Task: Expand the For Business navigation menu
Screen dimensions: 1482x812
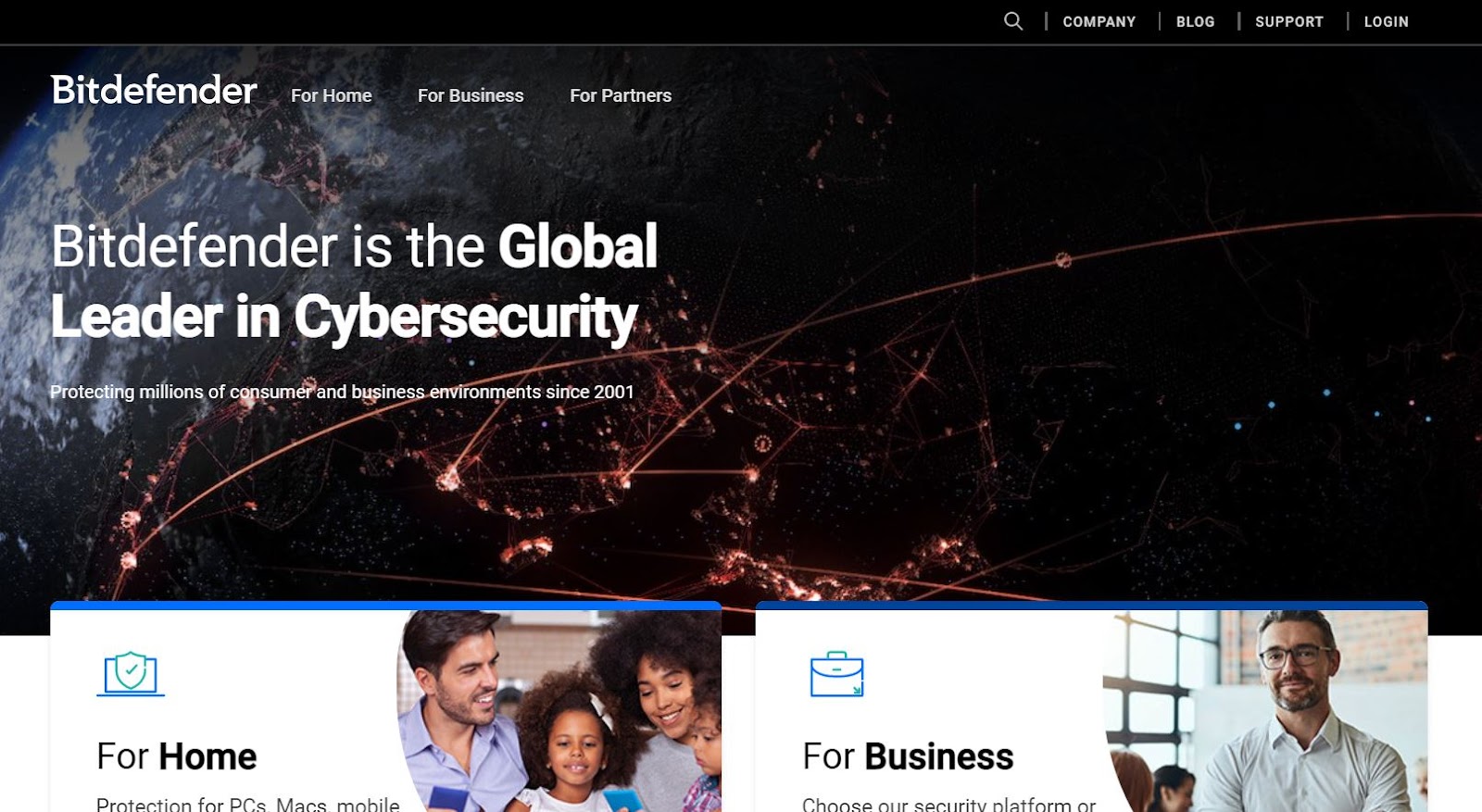Action: [x=471, y=95]
